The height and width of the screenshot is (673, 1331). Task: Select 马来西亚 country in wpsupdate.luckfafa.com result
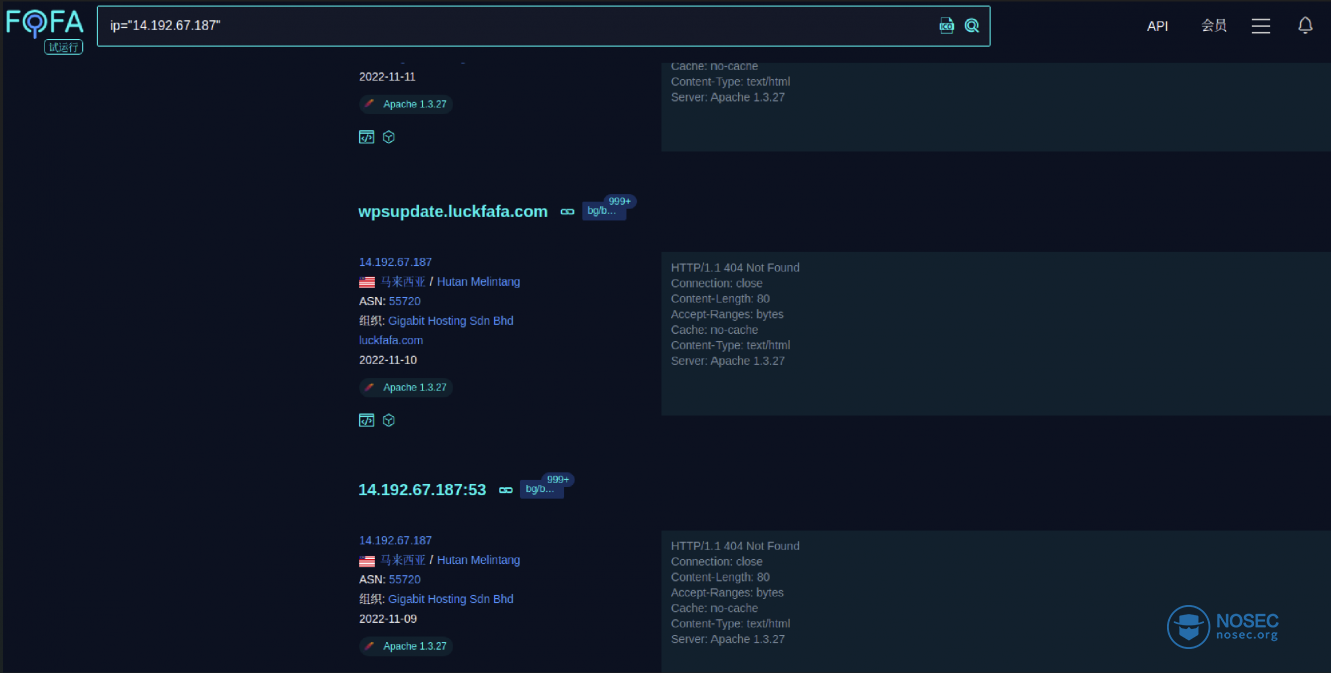click(x=403, y=282)
